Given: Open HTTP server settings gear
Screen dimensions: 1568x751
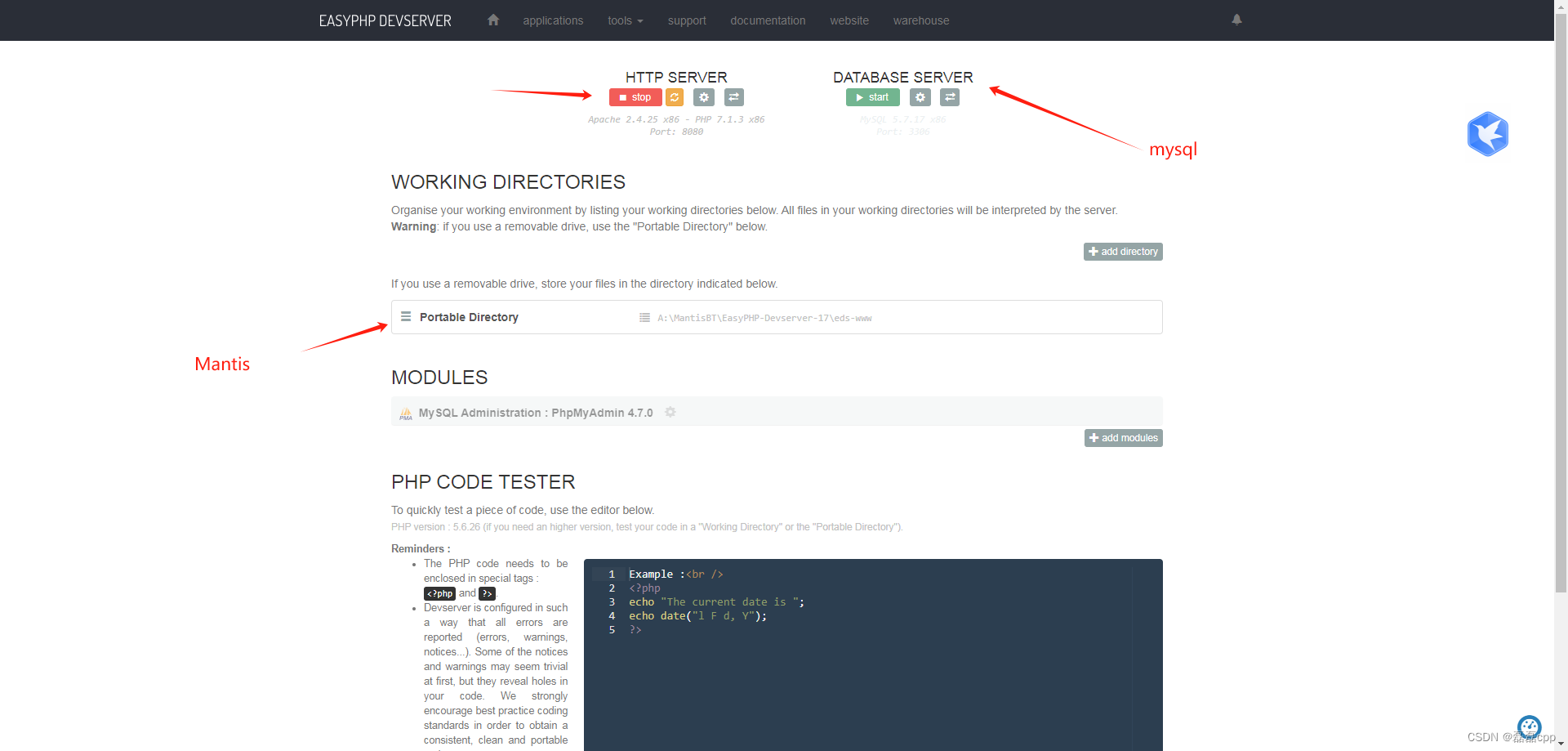Looking at the screenshot, I should pos(704,97).
